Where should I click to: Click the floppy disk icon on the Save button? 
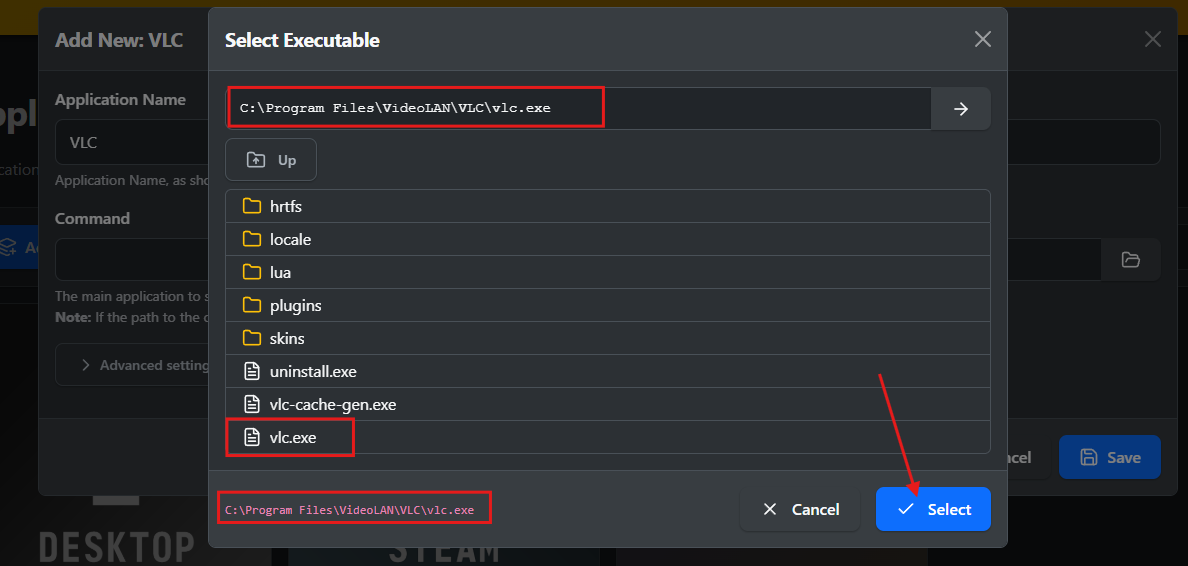[x=1089, y=457]
